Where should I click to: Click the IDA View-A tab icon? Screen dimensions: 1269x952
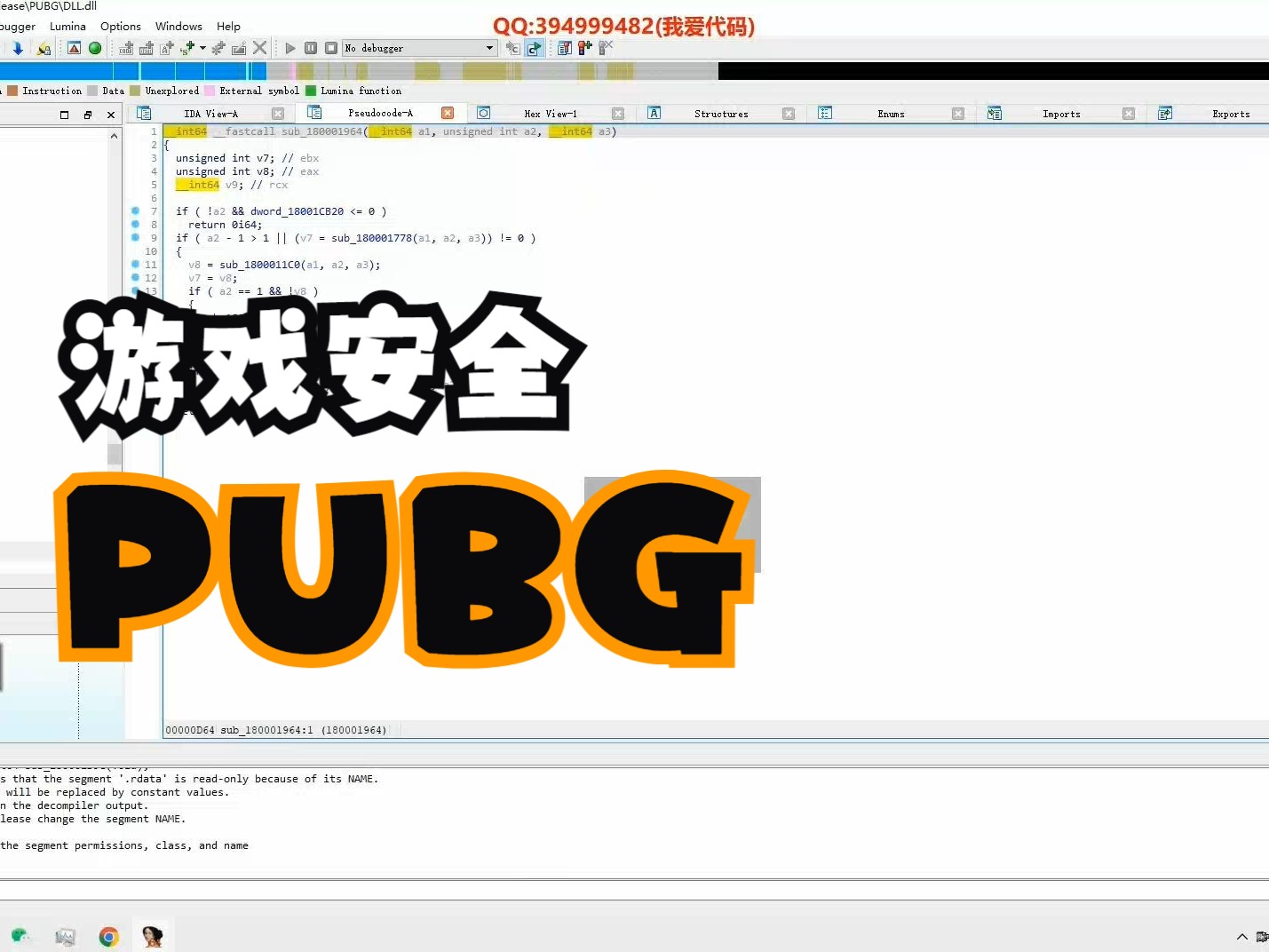[144, 113]
